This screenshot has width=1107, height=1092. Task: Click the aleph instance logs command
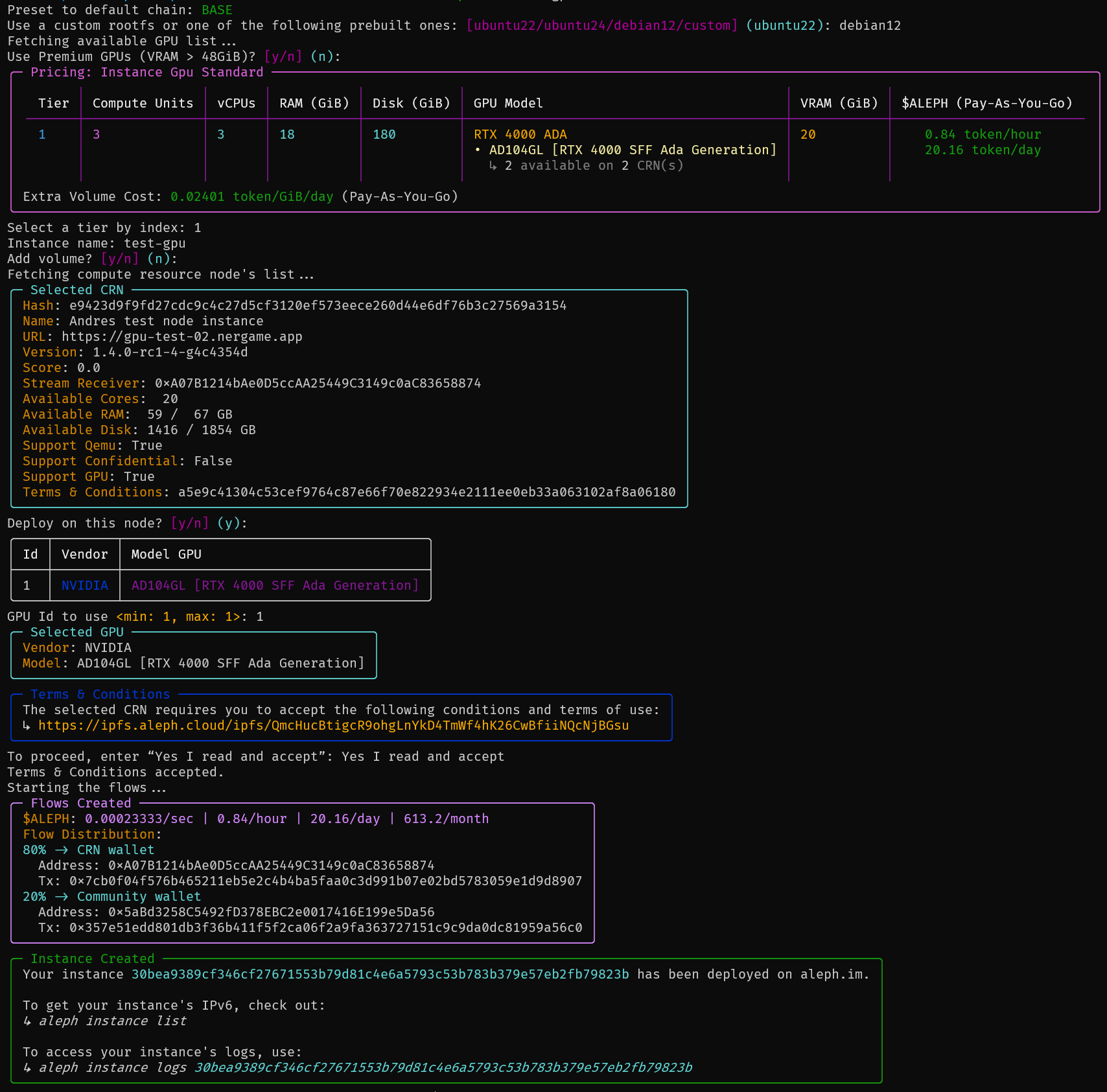[113, 1067]
